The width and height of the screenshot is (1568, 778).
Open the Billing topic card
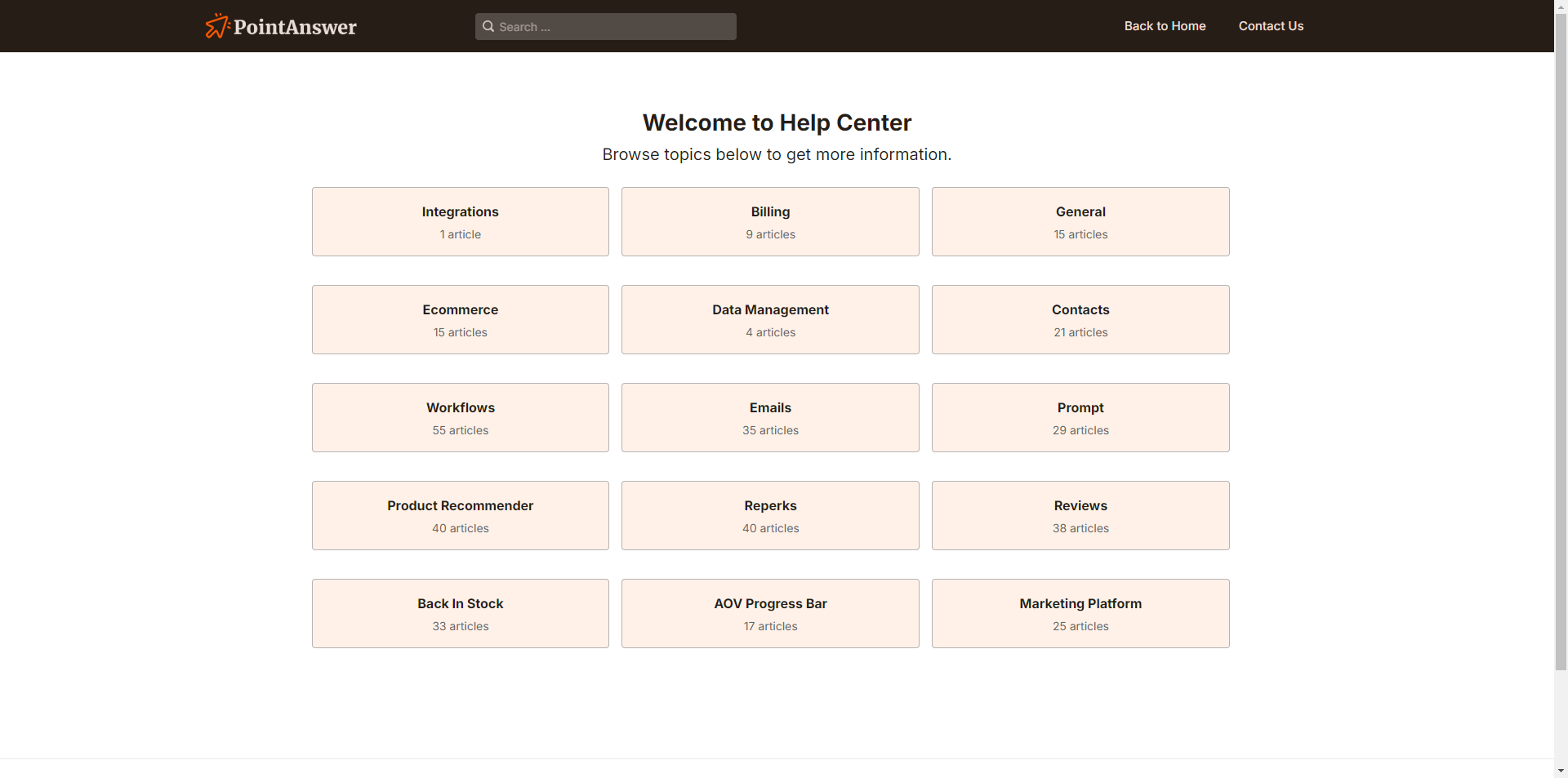click(770, 221)
